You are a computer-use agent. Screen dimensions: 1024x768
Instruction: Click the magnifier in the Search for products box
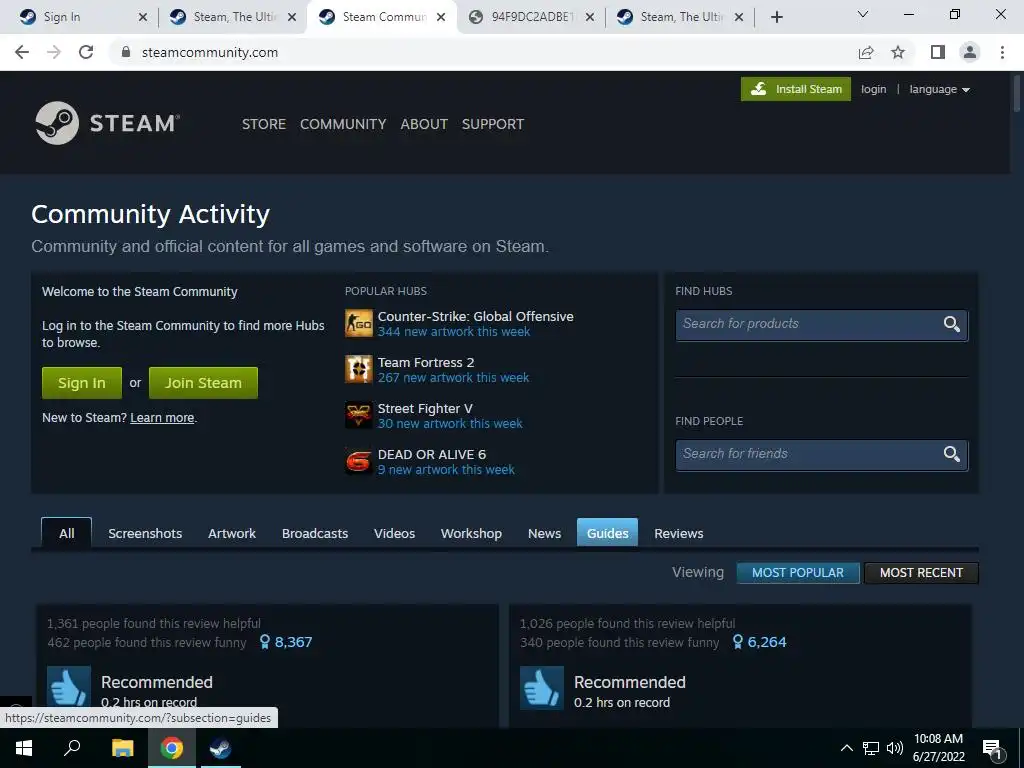pyautogui.click(x=952, y=324)
